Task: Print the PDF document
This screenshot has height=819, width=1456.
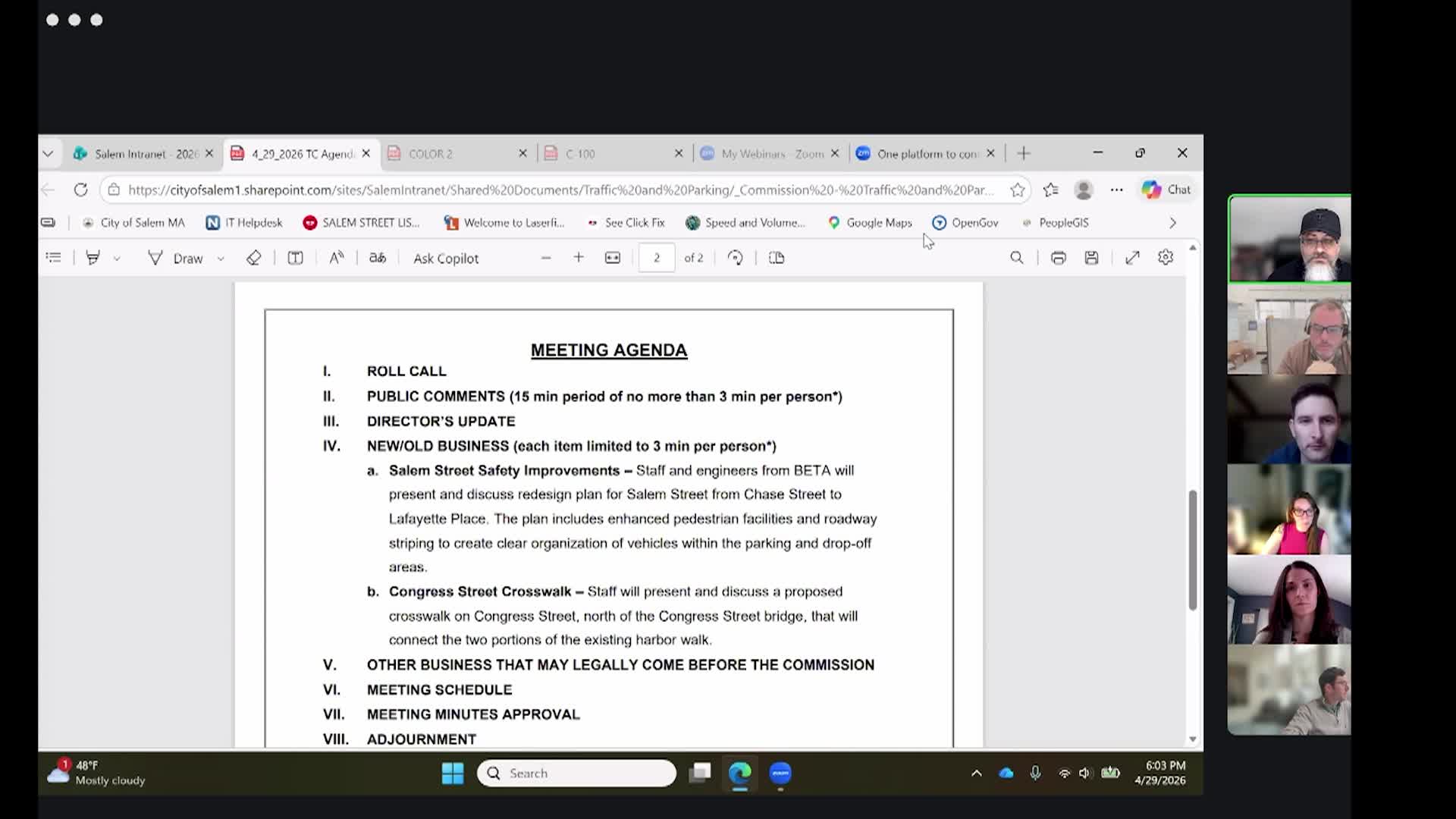Action: tap(1059, 258)
